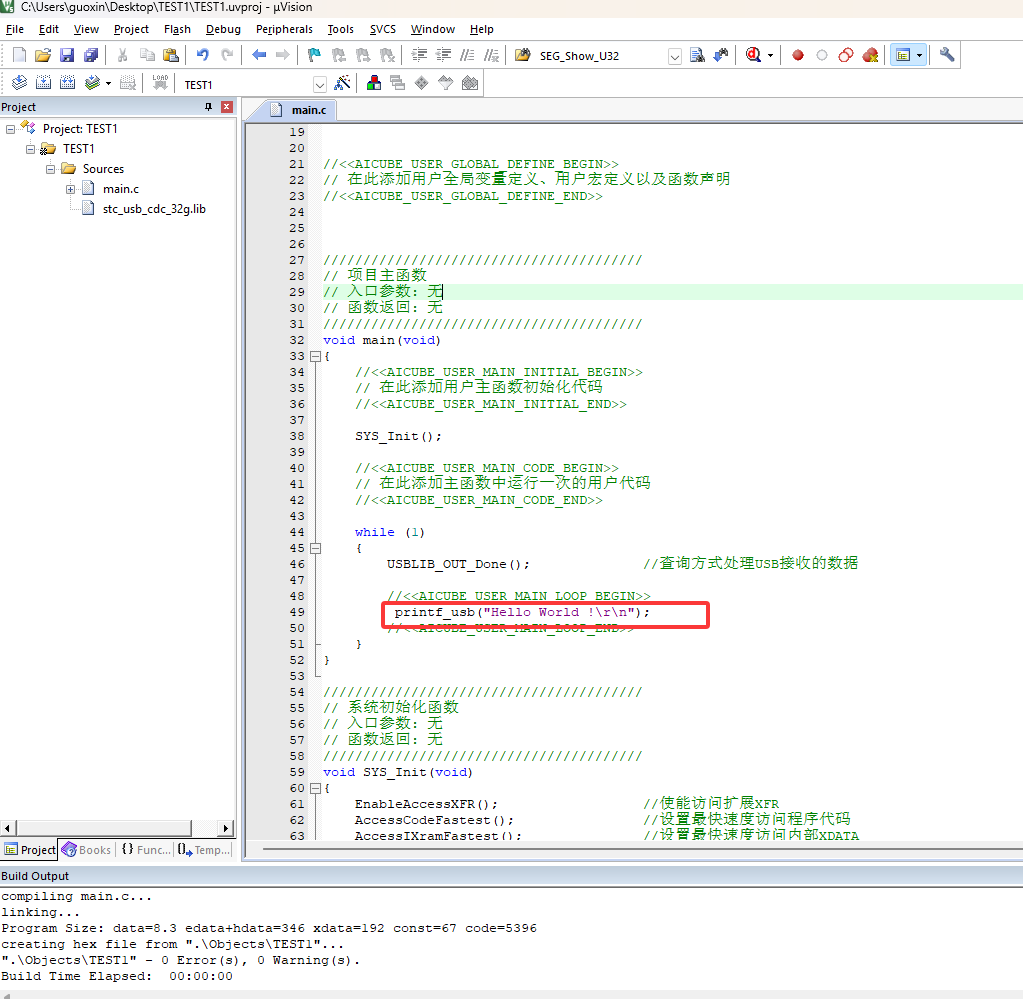The width and height of the screenshot is (1023, 999).
Task: Select main.c file in project tree
Action: coord(121,189)
